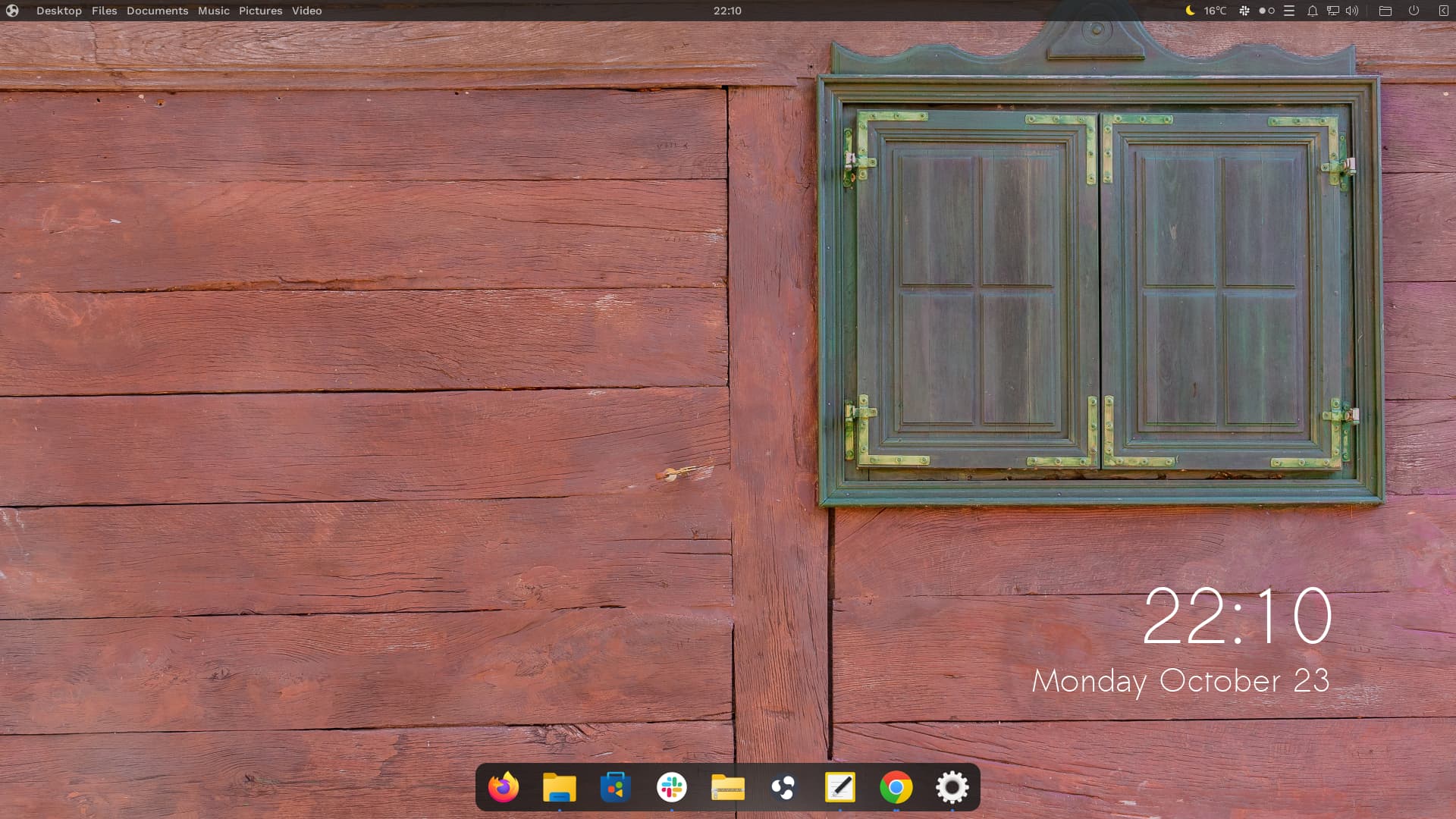Click the 22:10 panel clock
Screen dimensions: 1456x819
(x=727, y=11)
